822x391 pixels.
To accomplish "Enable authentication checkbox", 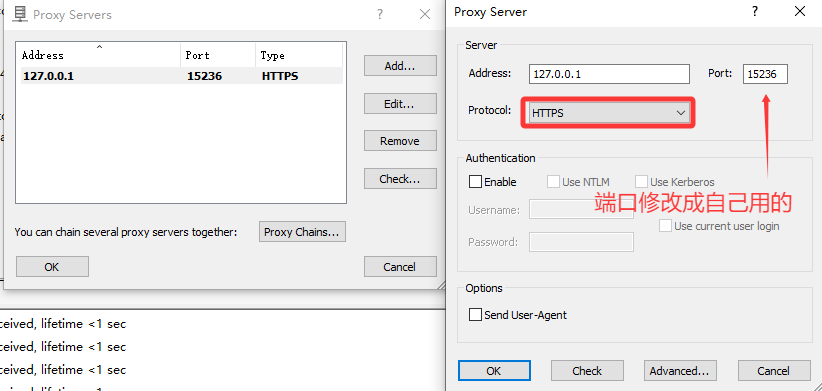I will tap(475, 182).
